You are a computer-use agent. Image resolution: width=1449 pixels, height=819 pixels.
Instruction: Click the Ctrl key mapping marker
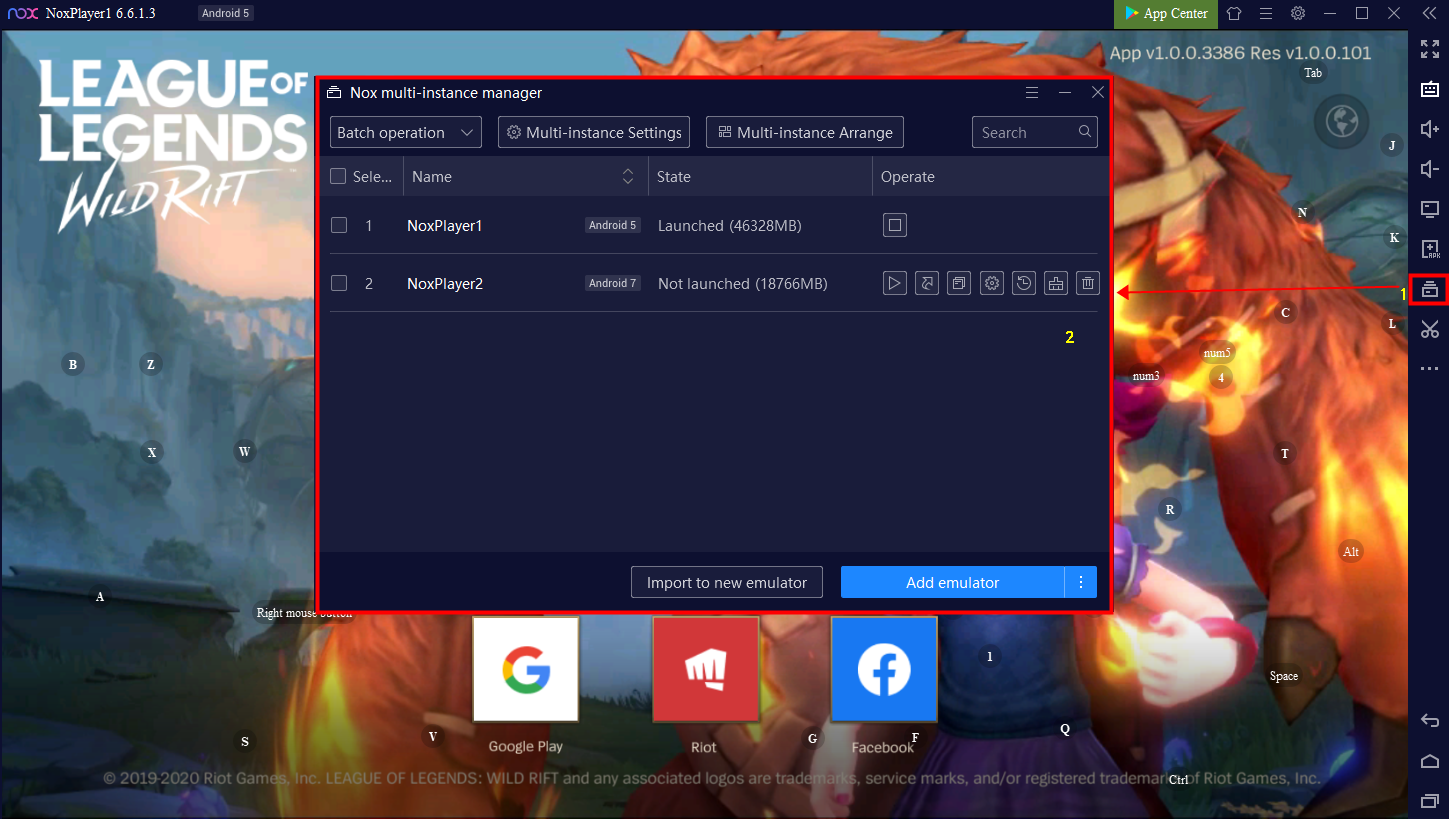1179,780
